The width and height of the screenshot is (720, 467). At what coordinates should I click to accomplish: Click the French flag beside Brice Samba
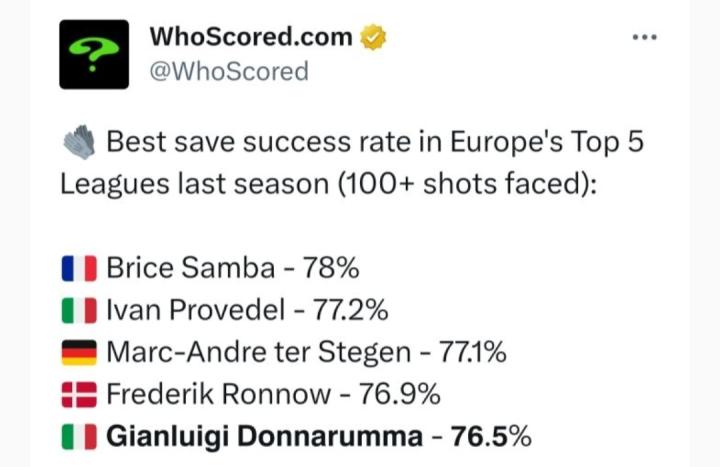click(x=78, y=269)
